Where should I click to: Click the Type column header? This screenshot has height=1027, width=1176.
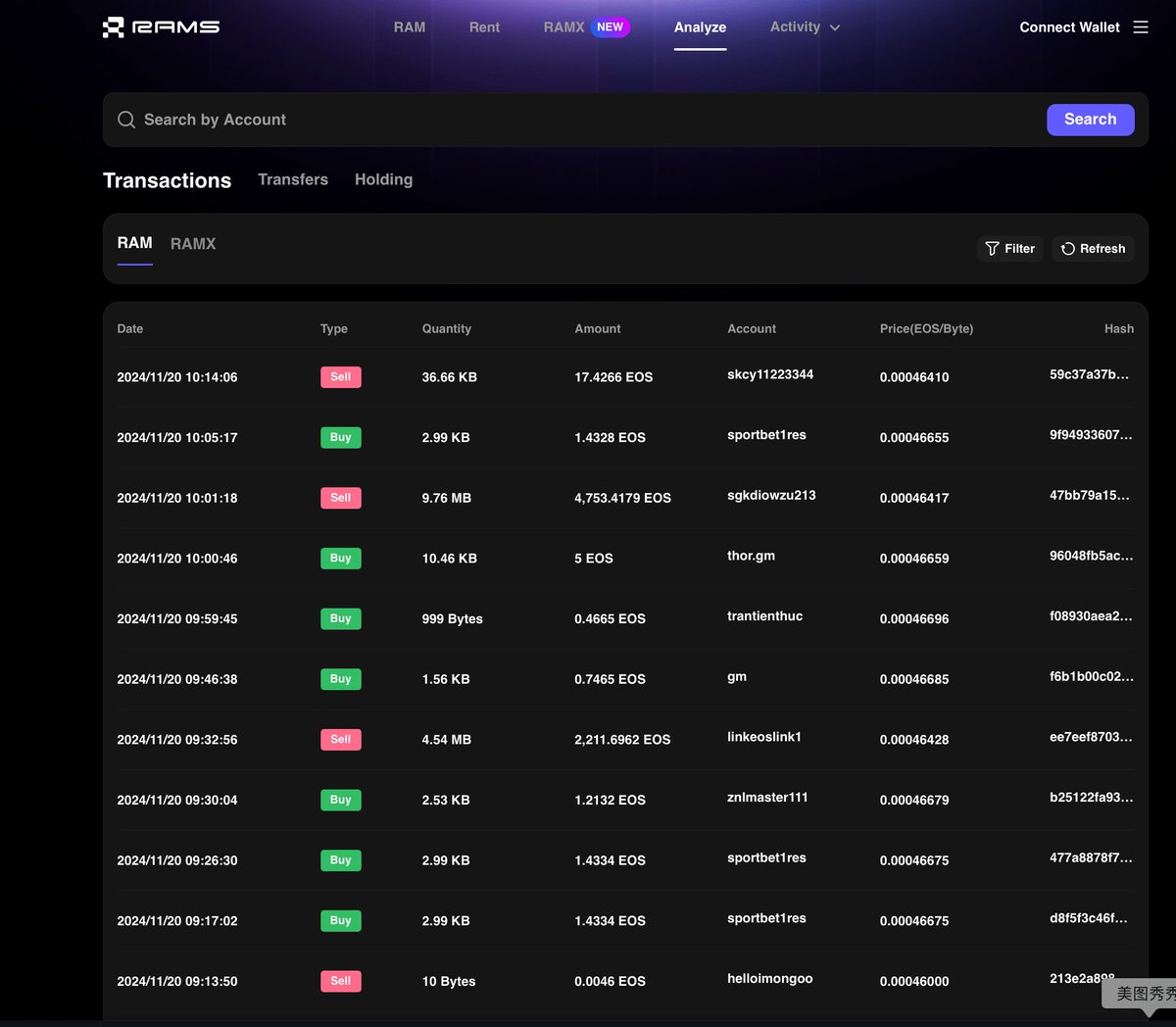click(x=334, y=329)
